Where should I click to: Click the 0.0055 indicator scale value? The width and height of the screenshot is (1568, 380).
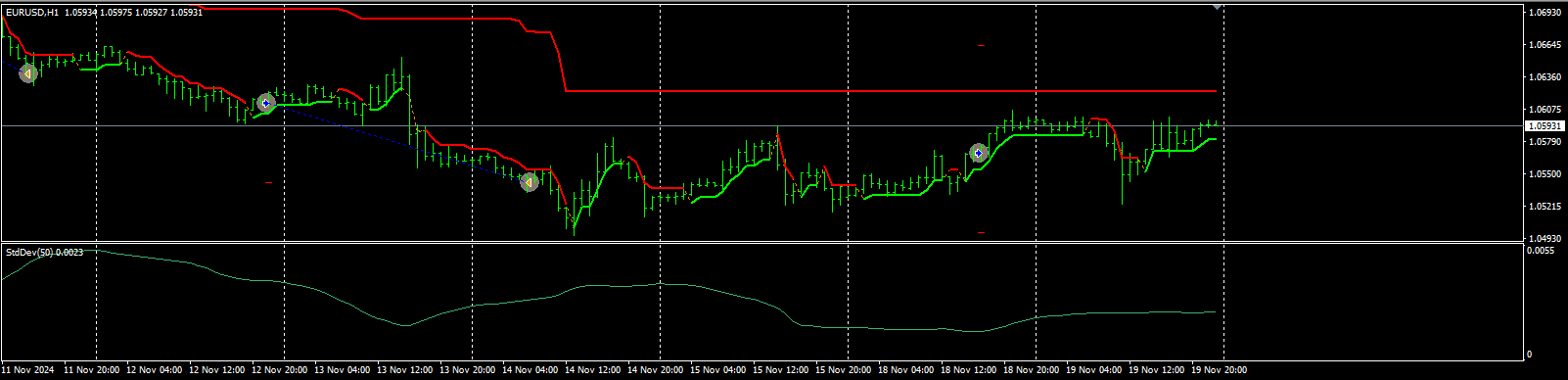tap(1541, 251)
